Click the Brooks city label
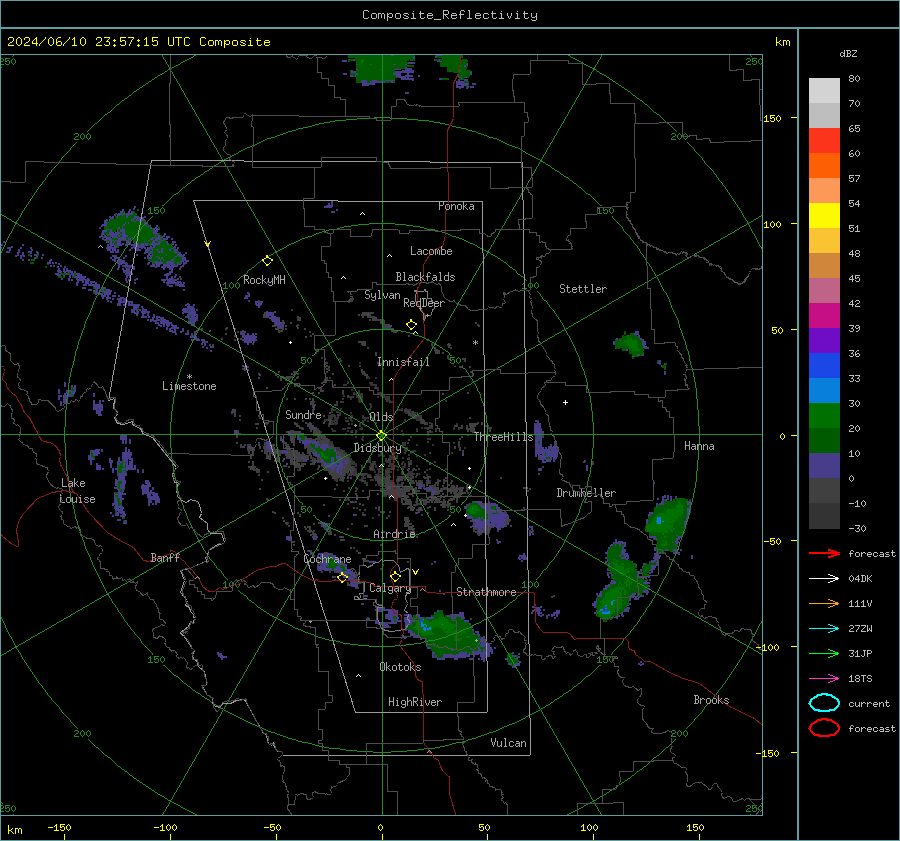Screen dimensions: 900x841 tap(711, 700)
